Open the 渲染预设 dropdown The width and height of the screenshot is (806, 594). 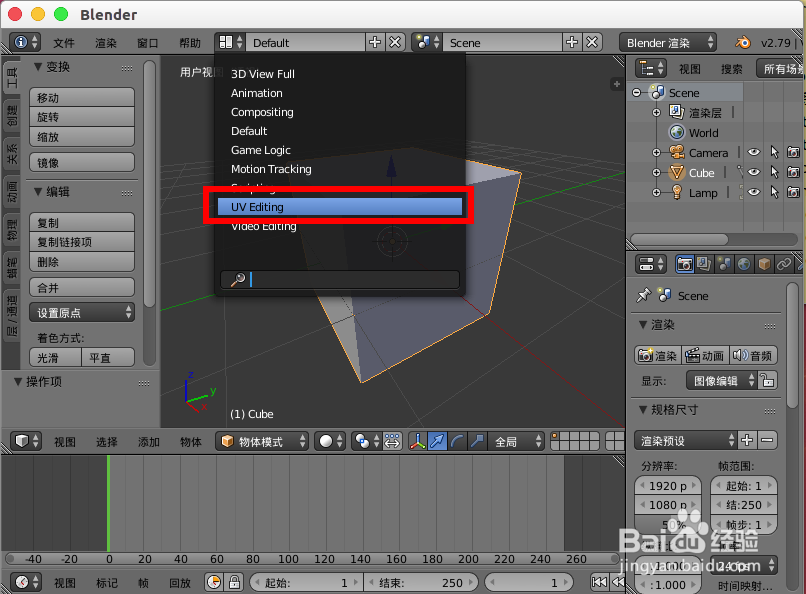[x=685, y=440]
